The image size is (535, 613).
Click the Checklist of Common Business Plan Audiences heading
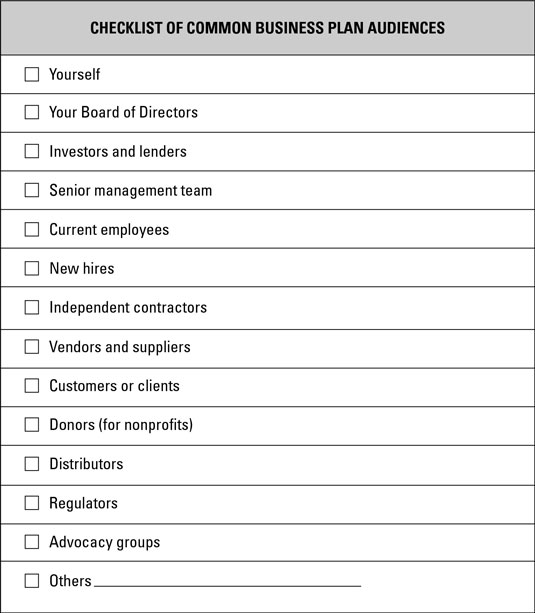click(x=268, y=28)
